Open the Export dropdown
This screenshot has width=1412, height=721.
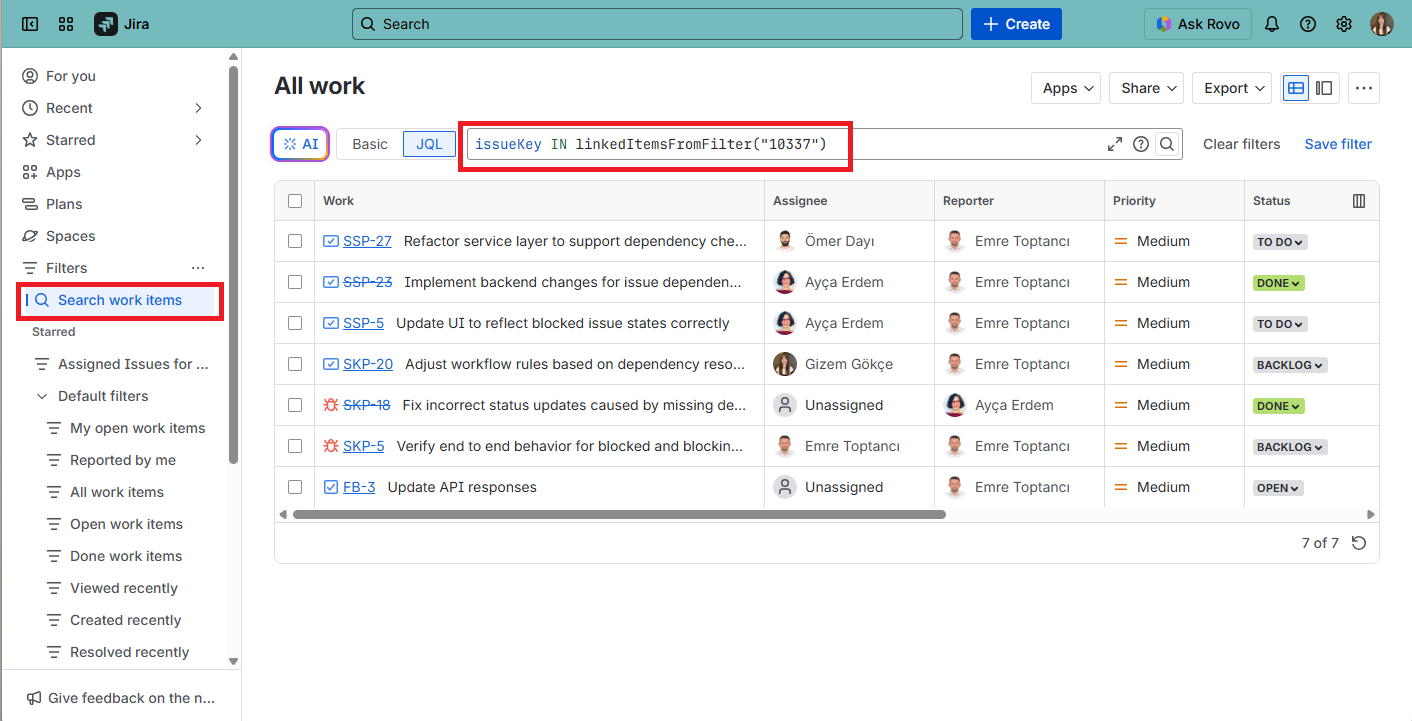tap(1231, 88)
